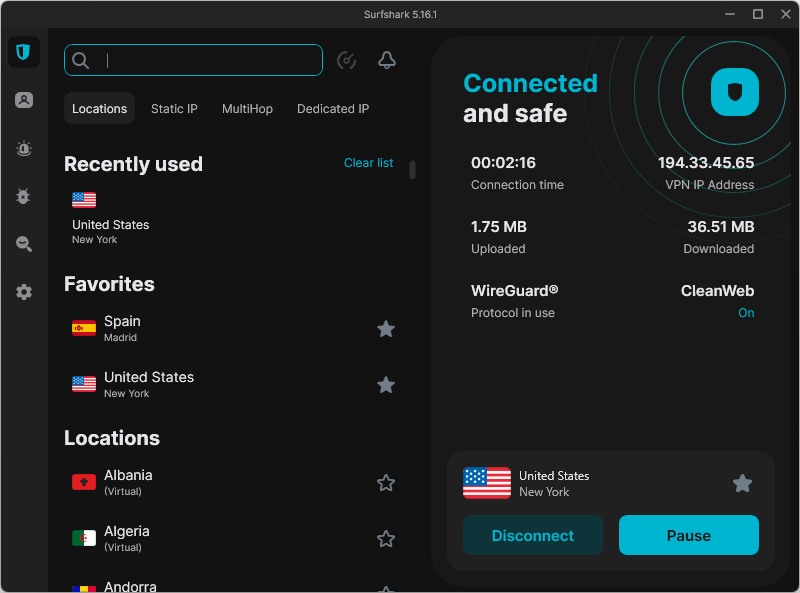800x593 pixels.
Task: Close the Surfshark window
Action: point(786,14)
